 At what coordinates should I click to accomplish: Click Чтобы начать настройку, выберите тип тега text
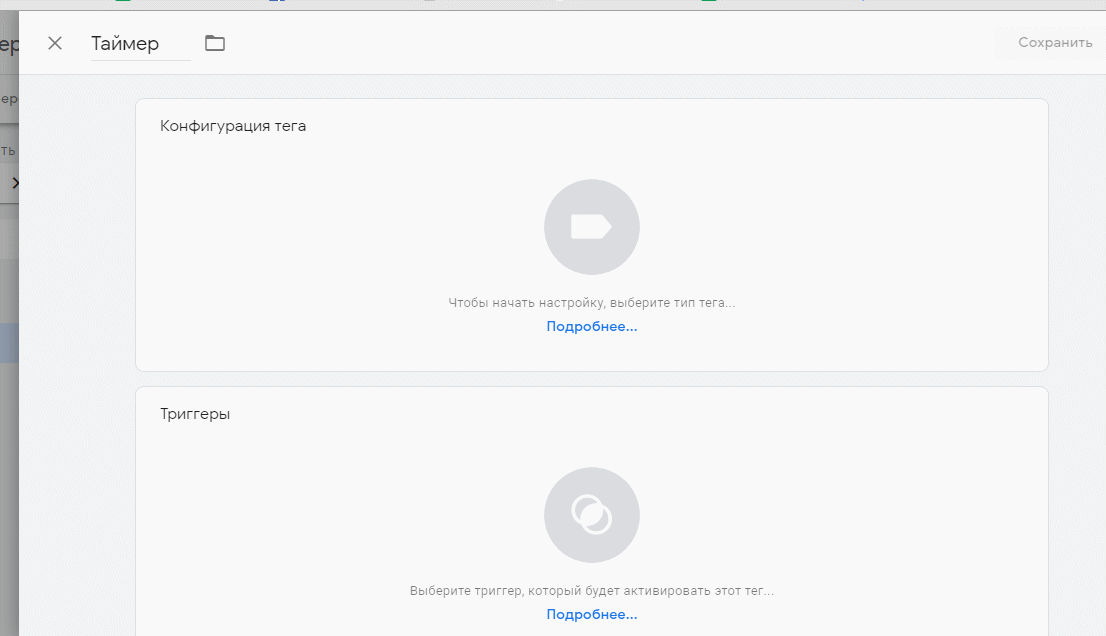(x=591, y=301)
